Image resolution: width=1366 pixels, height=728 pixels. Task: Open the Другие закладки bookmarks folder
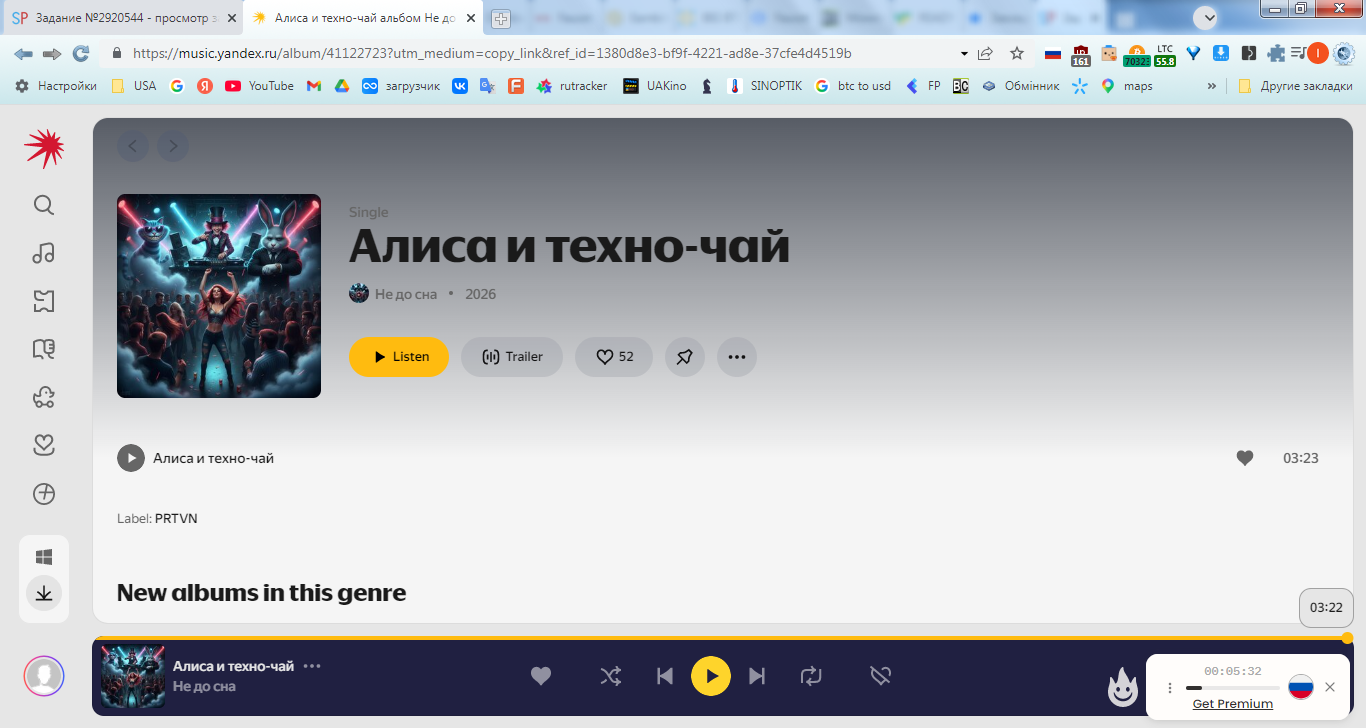(x=1295, y=86)
